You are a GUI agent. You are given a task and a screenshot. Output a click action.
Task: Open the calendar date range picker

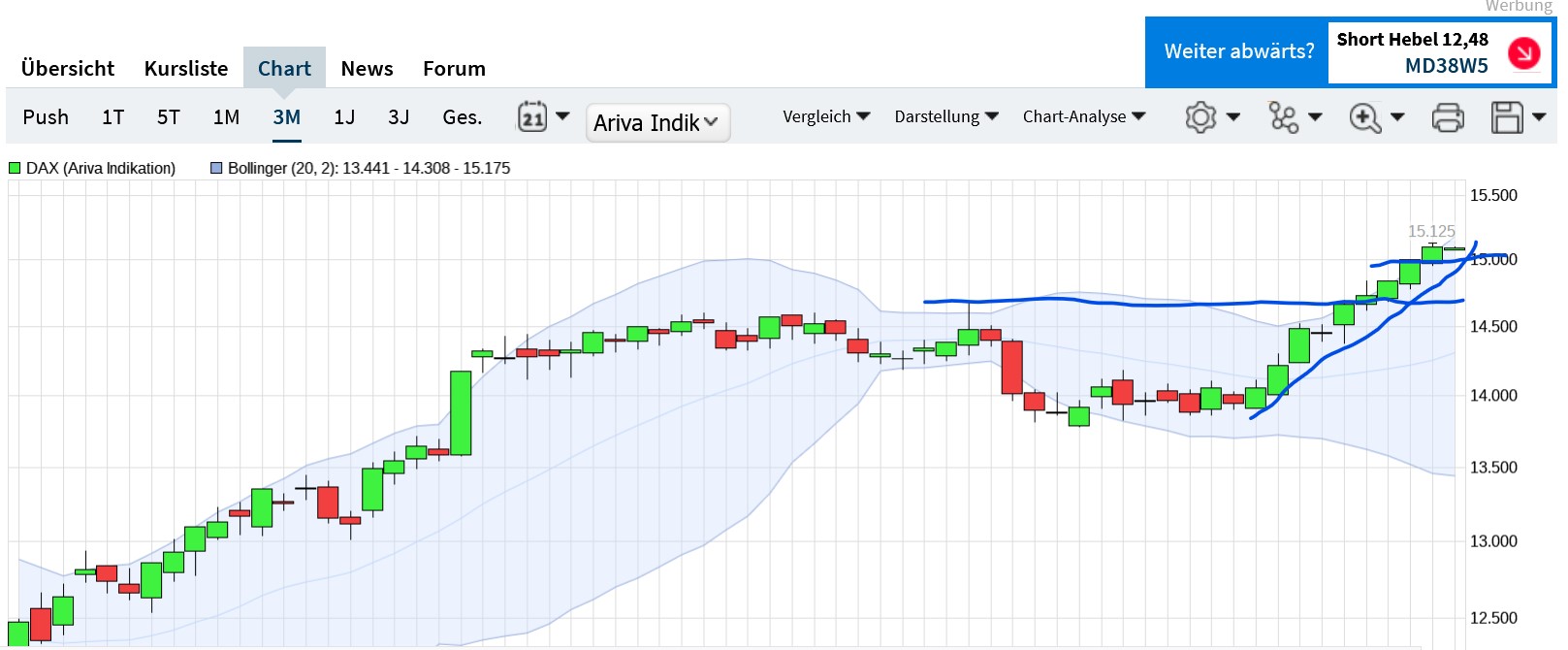(x=532, y=117)
